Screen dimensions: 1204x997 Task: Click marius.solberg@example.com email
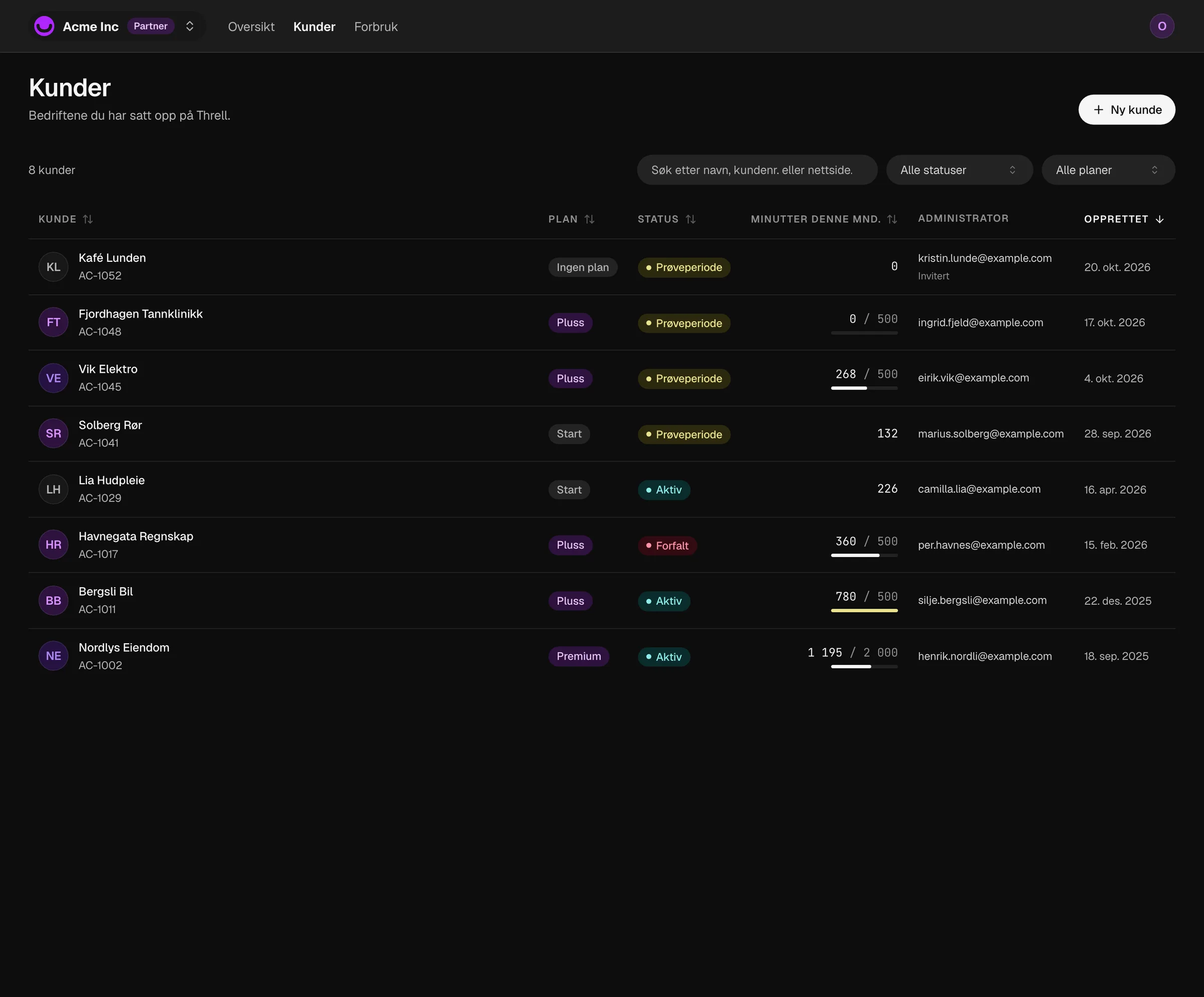tap(990, 434)
